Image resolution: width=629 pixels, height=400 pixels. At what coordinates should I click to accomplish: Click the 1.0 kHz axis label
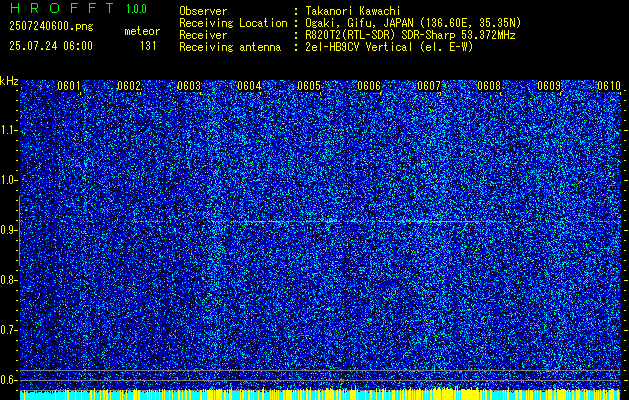pyautogui.click(x=8, y=180)
